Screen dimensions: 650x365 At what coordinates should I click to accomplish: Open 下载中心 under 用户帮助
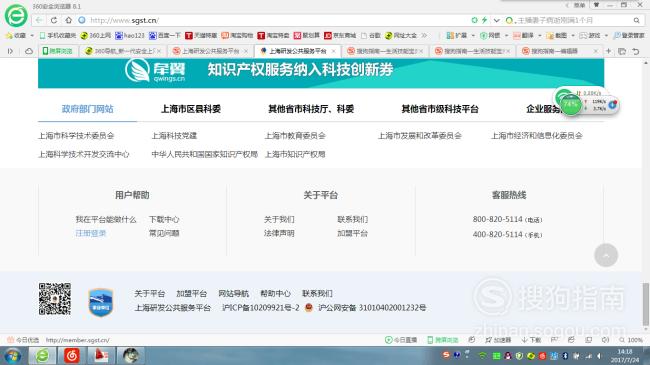click(164, 219)
